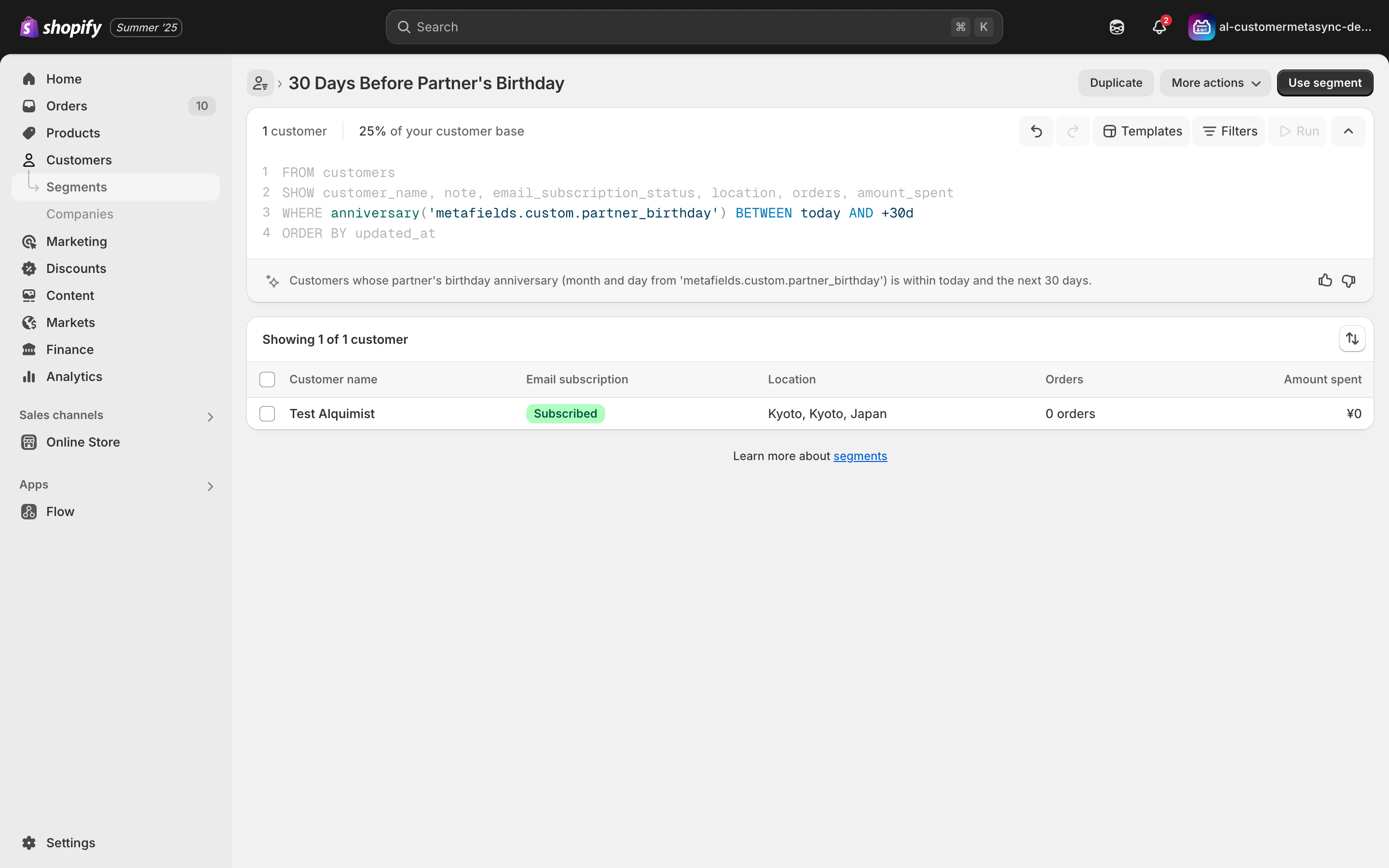Click the Settings gear icon
Viewport: 1389px width, 868px height.
29,842
